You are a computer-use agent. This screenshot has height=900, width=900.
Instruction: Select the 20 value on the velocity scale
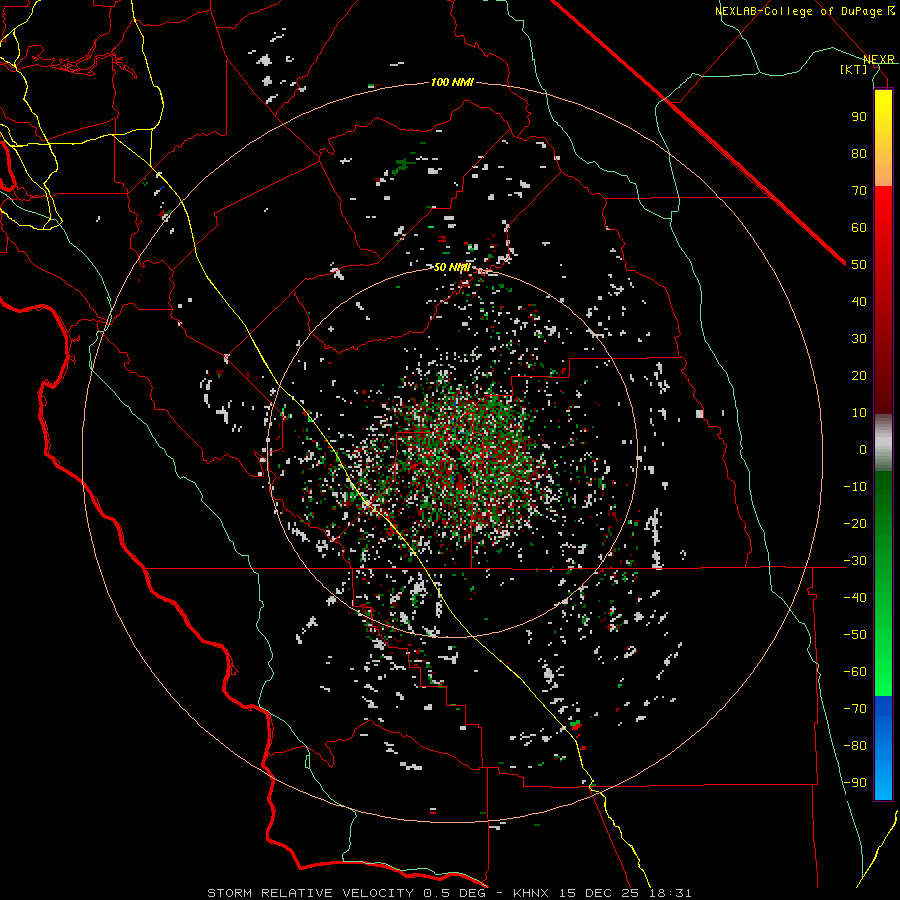pos(859,376)
